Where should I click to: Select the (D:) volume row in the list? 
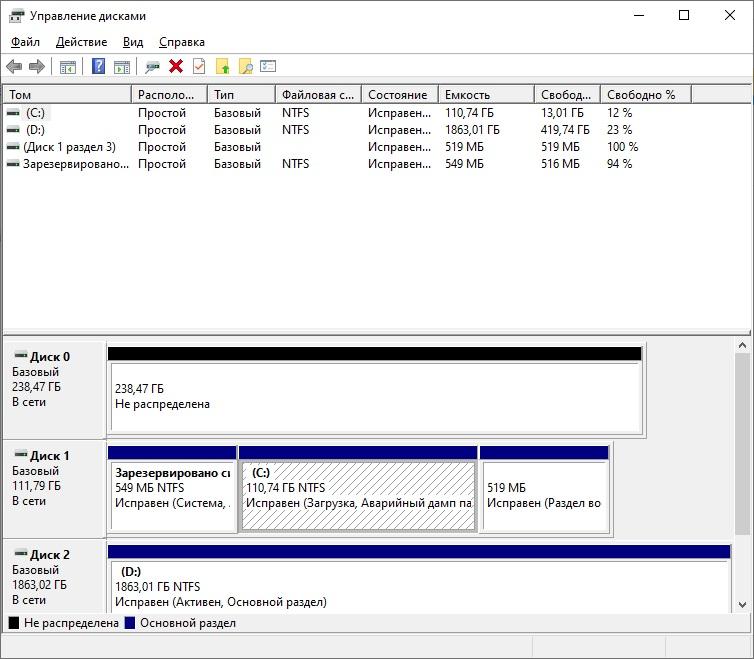coord(36,130)
